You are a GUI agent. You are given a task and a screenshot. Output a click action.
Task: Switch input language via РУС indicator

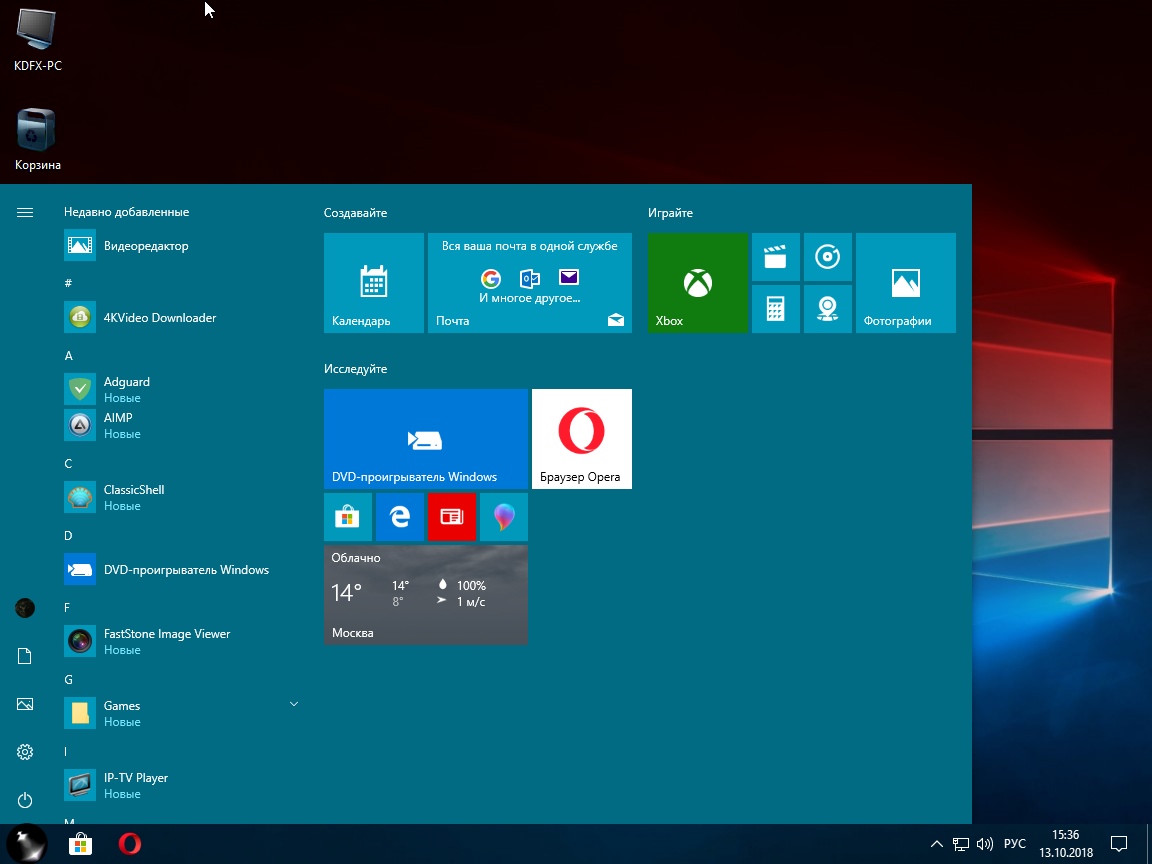point(1014,844)
